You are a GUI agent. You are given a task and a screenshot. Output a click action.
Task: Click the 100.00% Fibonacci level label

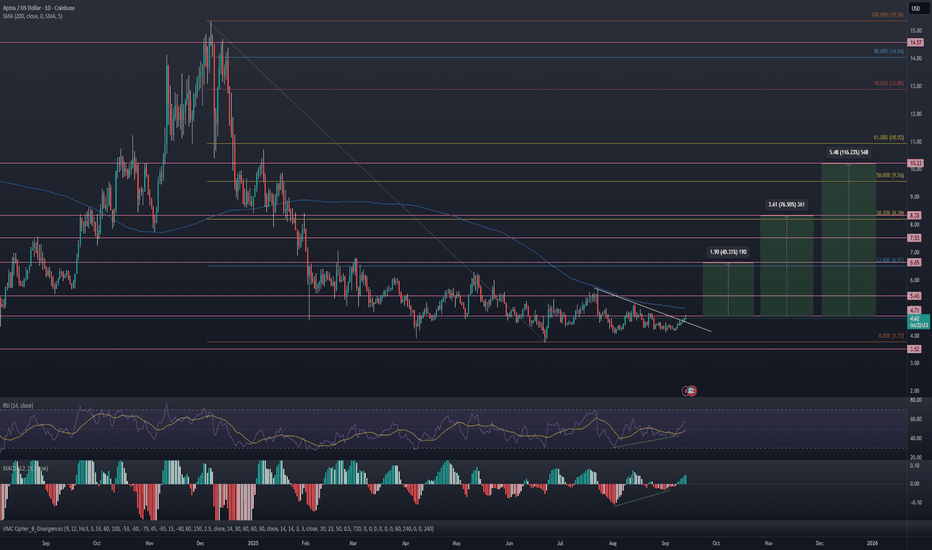click(x=890, y=16)
